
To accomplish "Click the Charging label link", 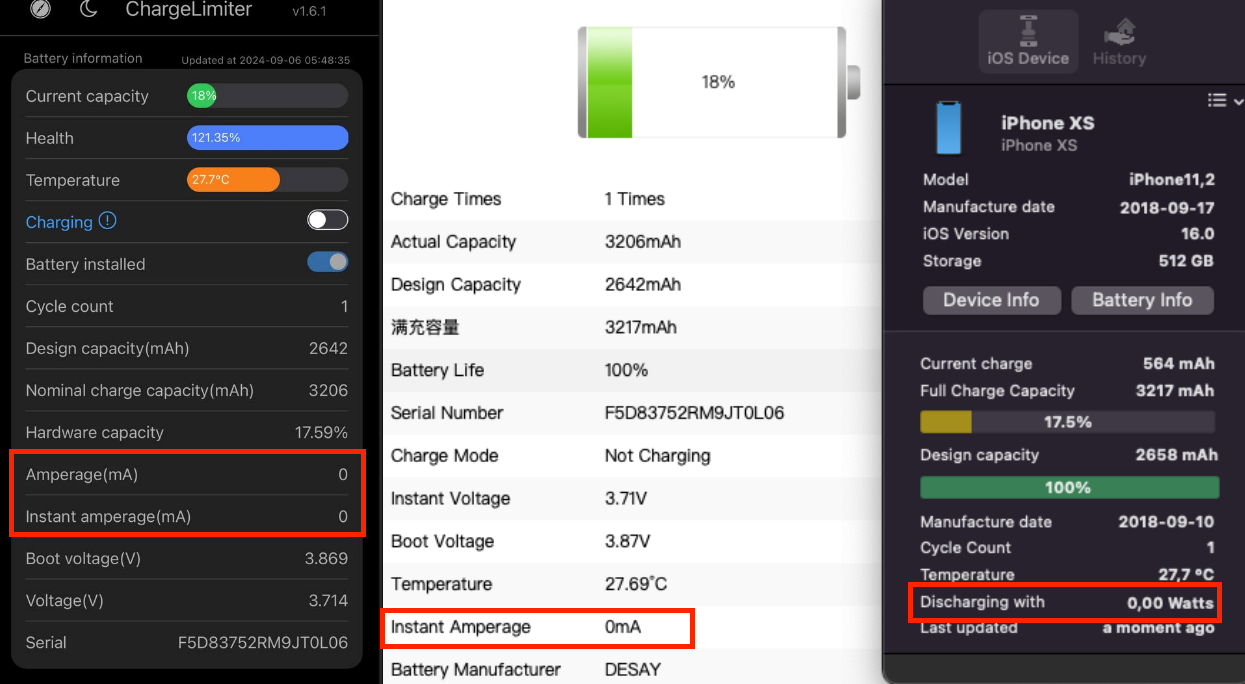I will (x=59, y=222).
